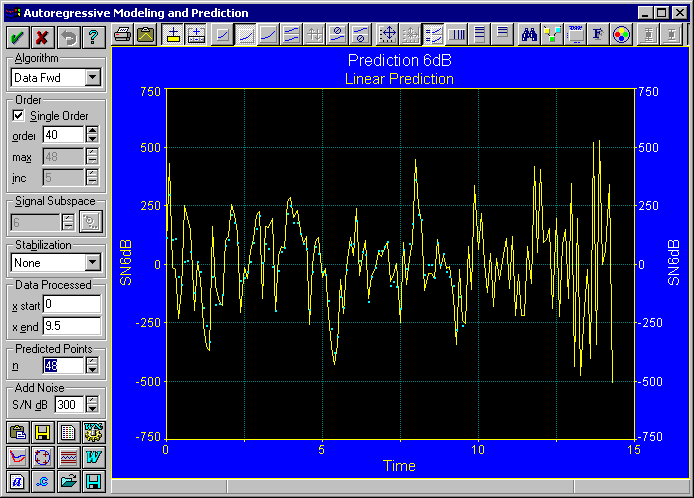Click the colored node diagram icon
Image resolution: width=694 pixels, height=498 pixels.
552,35
